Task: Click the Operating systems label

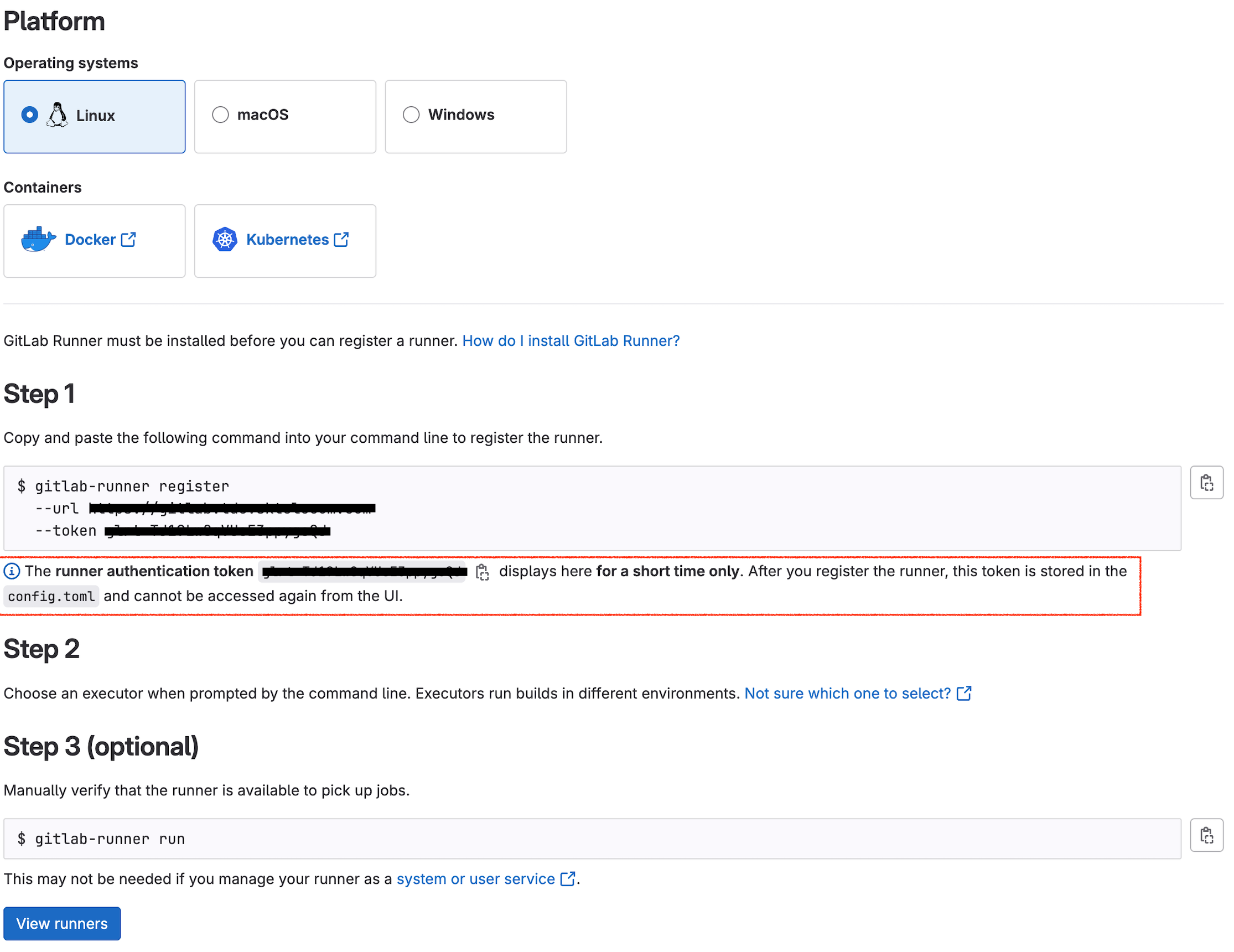Action: pyautogui.click(x=71, y=63)
